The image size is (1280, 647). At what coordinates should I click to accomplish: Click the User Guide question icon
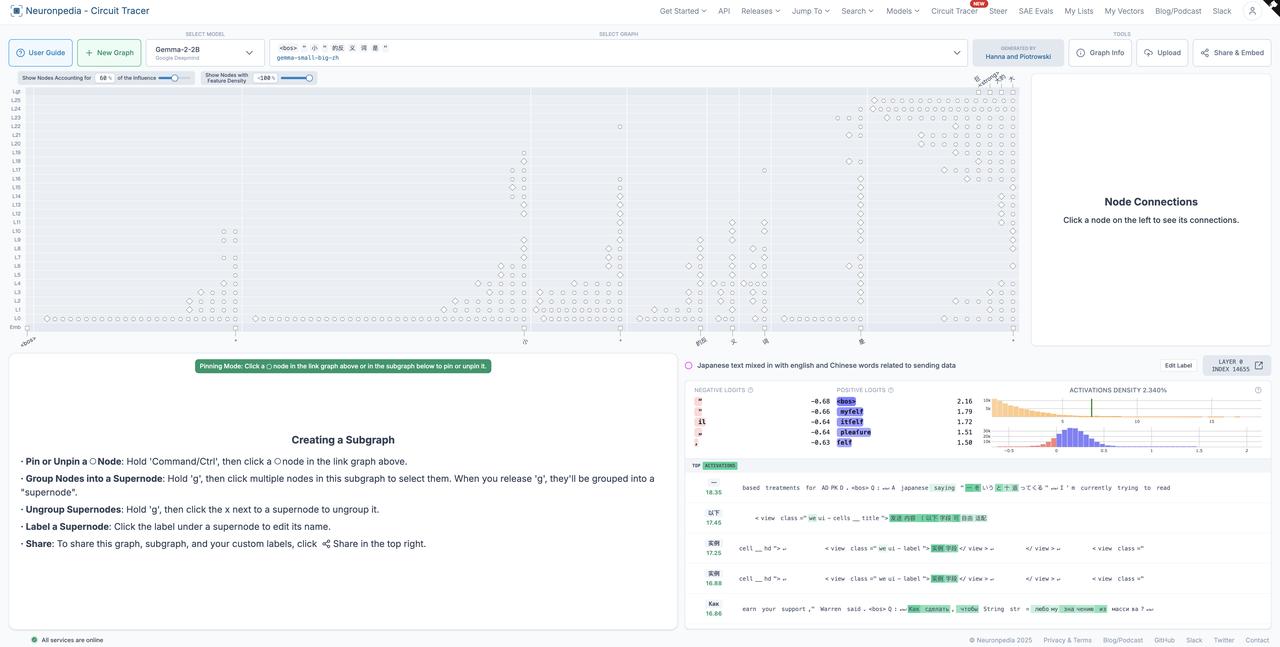[x=20, y=53]
